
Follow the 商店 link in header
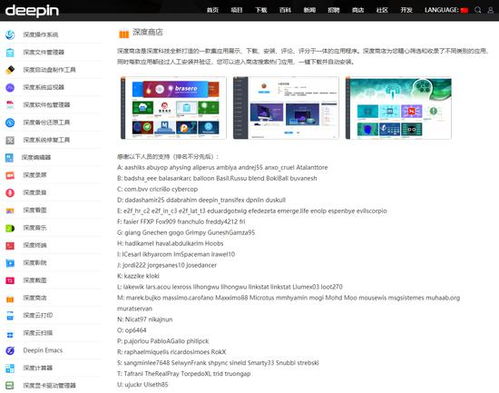coord(358,10)
